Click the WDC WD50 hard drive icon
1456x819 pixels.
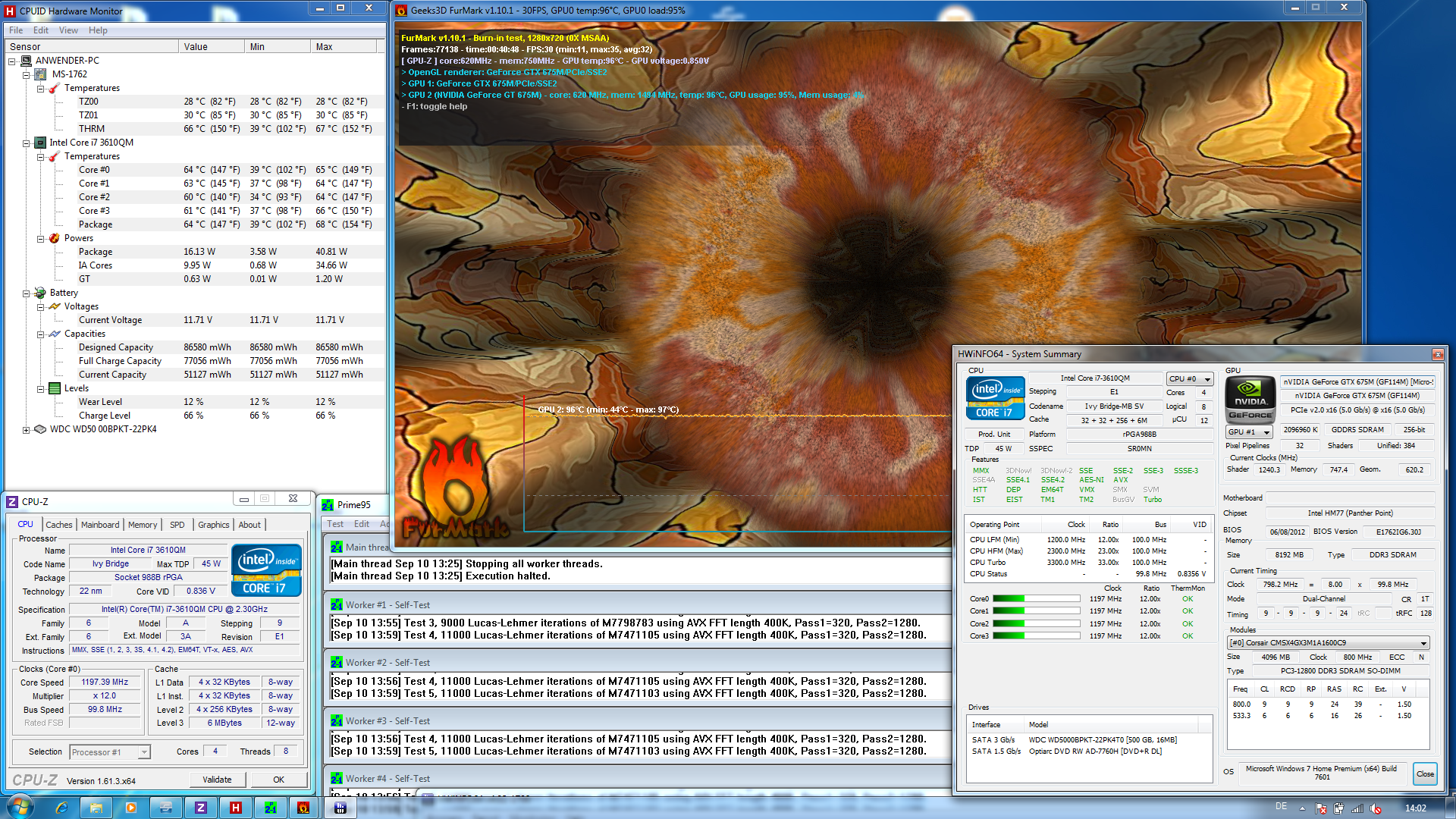40,429
